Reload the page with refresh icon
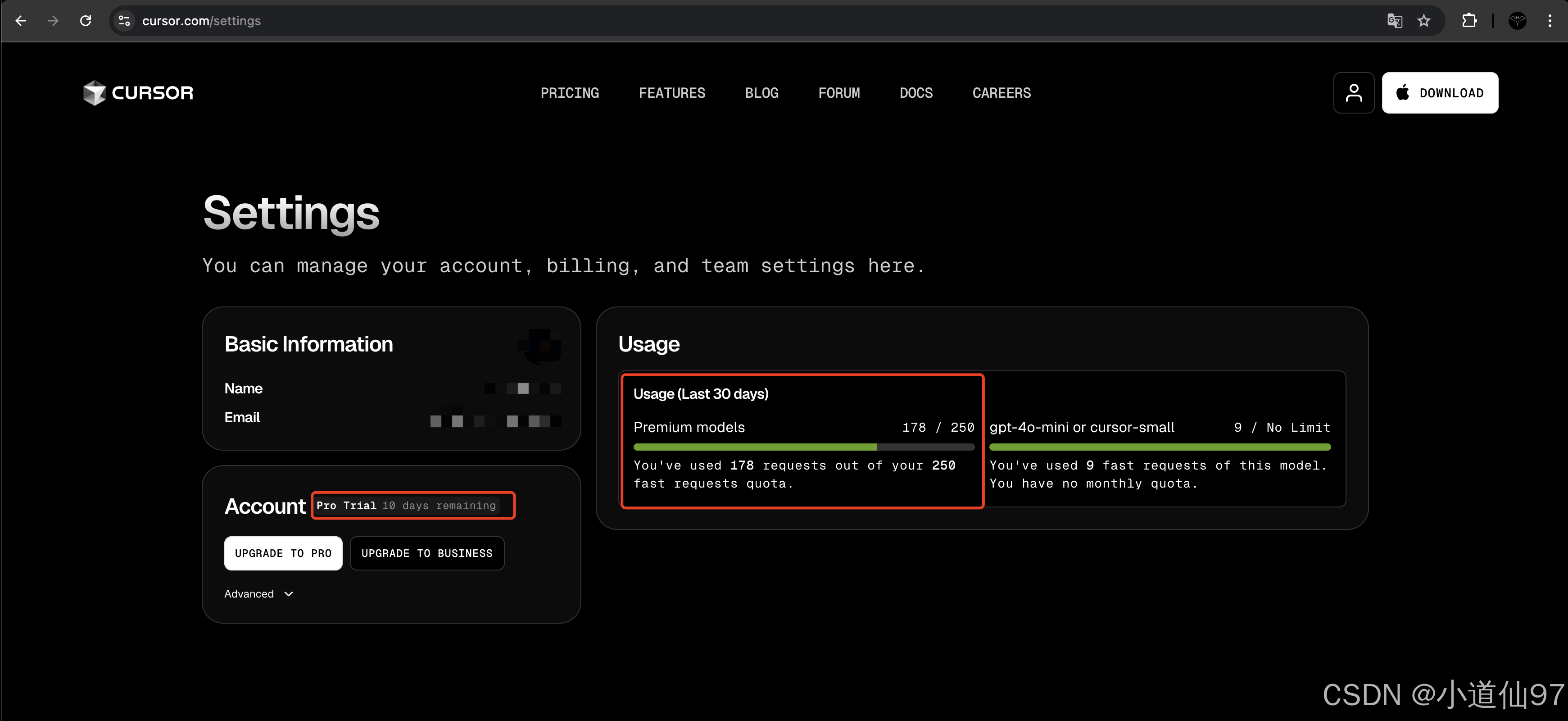 (86, 21)
